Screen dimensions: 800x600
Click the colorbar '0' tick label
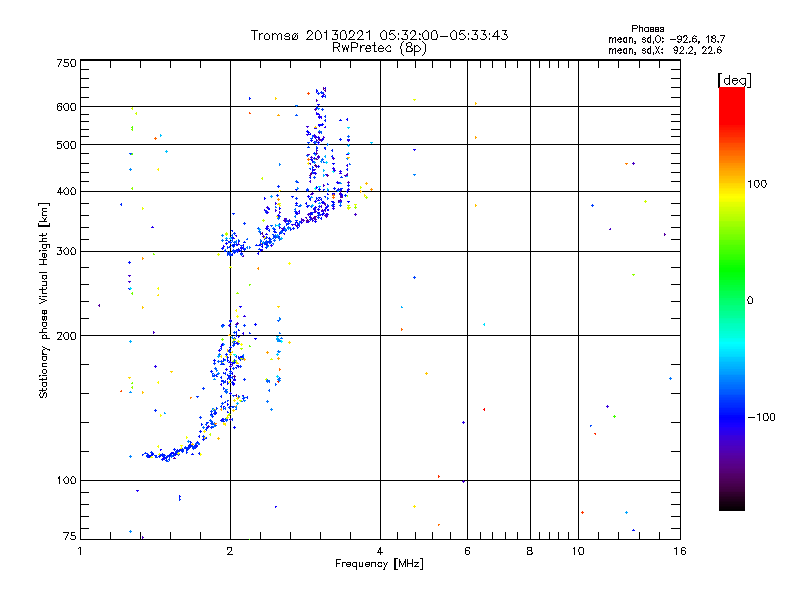pos(750,301)
